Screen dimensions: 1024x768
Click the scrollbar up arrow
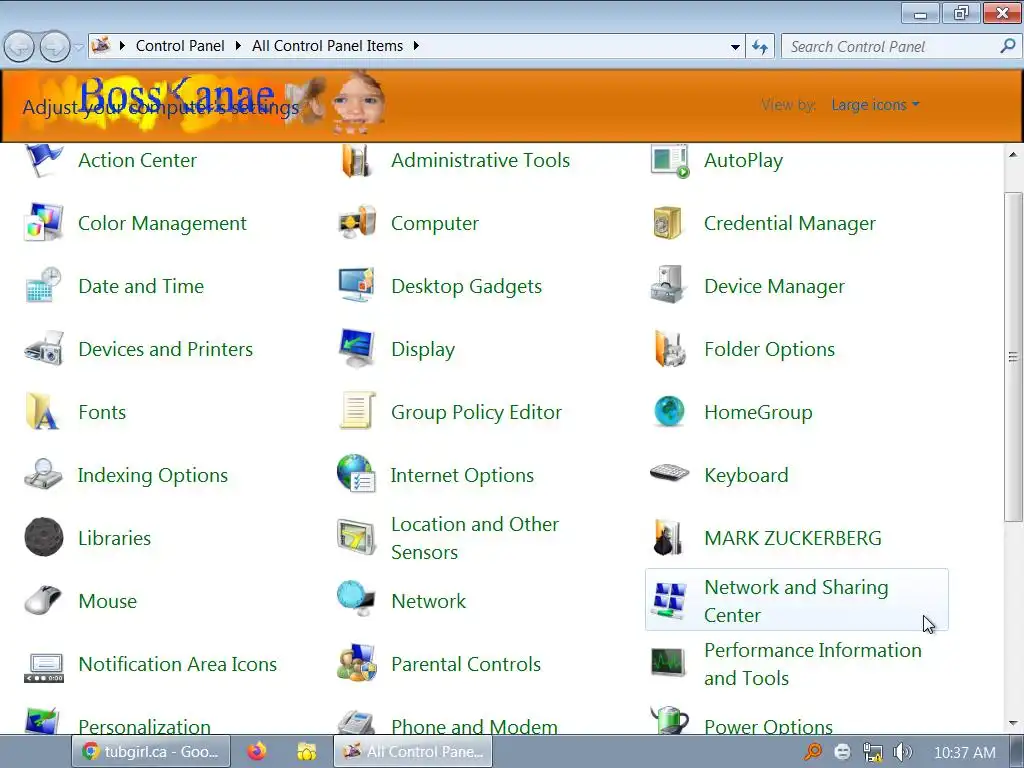1013,155
